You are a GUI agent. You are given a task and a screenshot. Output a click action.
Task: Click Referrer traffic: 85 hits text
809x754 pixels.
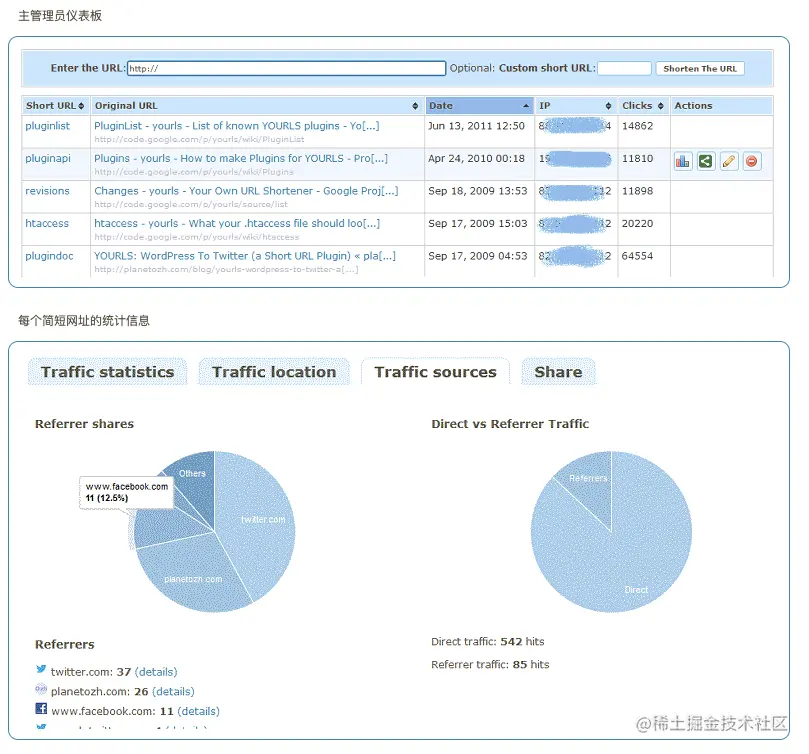pos(490,664)
